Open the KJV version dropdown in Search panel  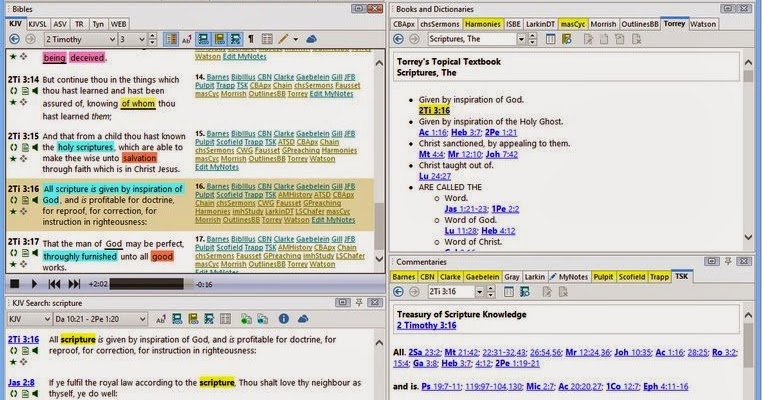point(30,319)
